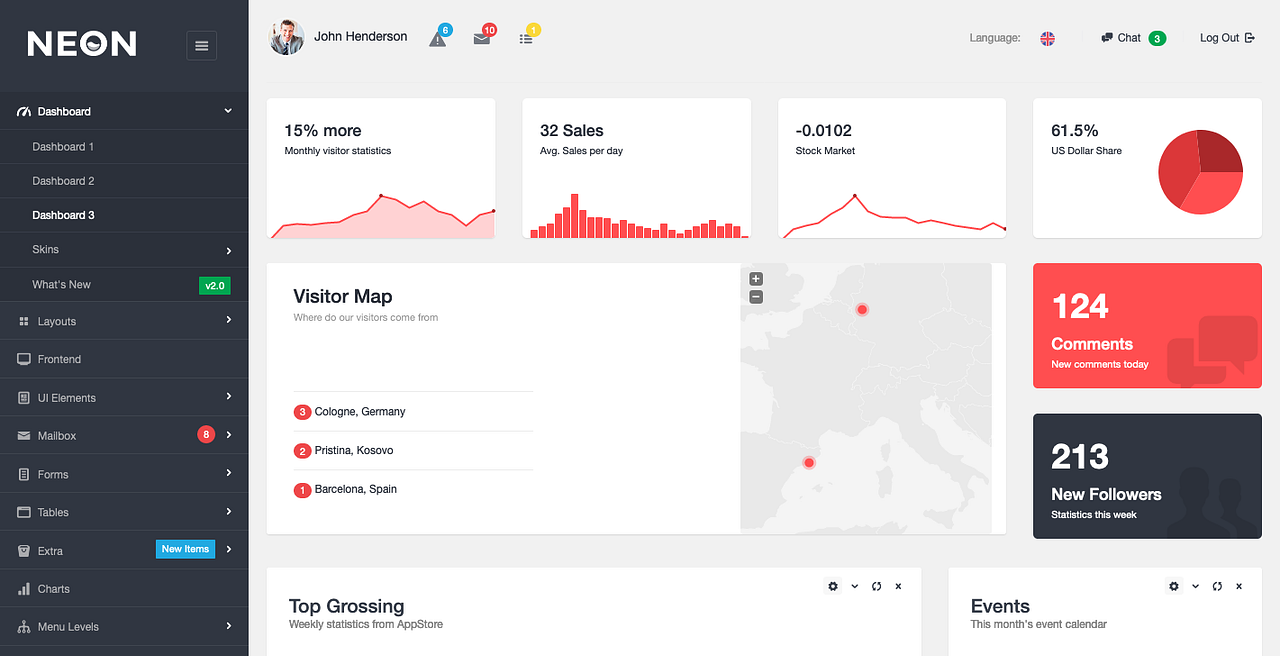The width and height of the screenshot is (1280, 656).
Task: Click the Log Out link
Action: (1218, 37)
